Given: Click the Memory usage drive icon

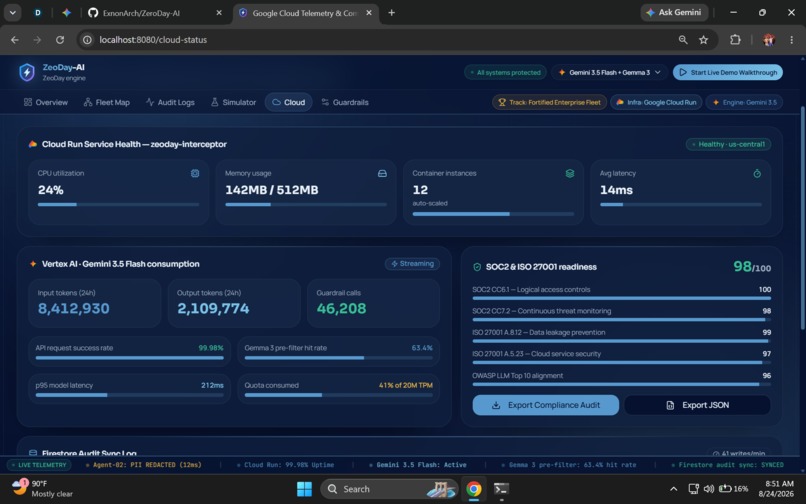Looking at the screenshot, I should (x=382, y=174).
